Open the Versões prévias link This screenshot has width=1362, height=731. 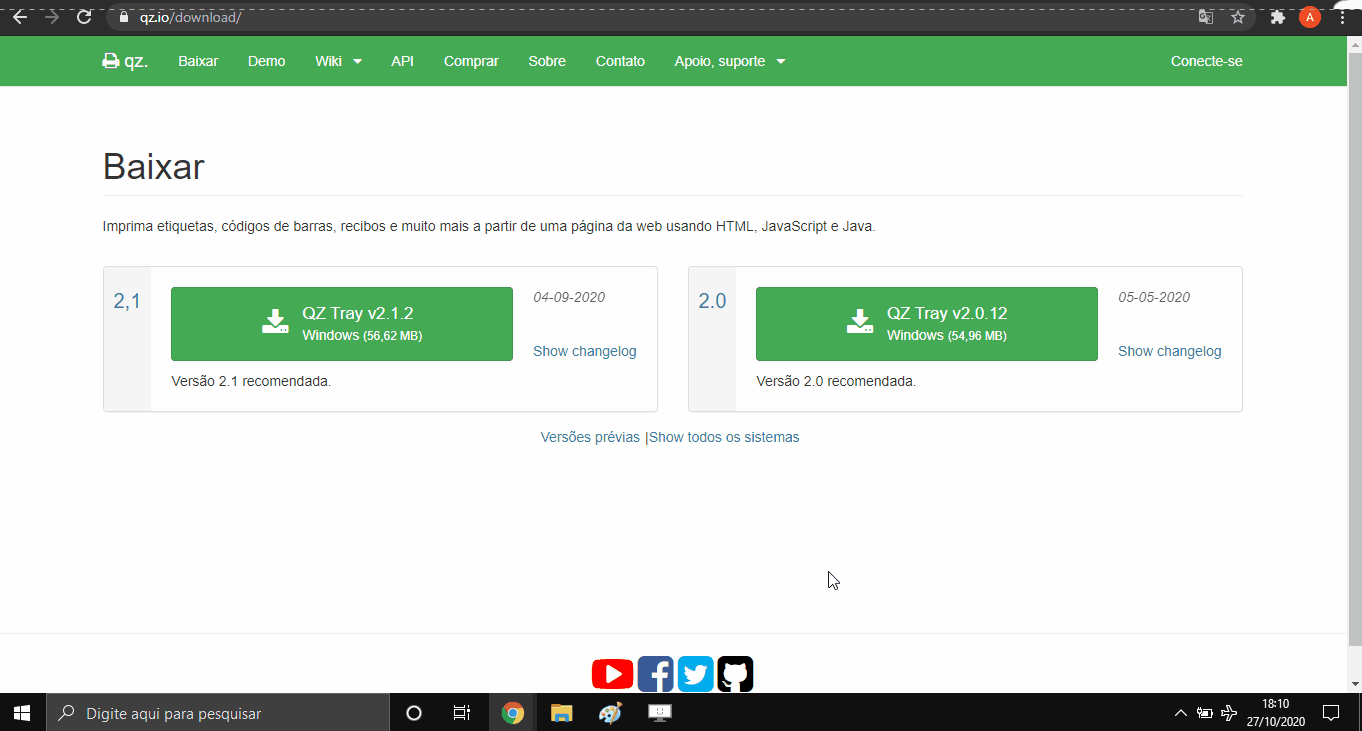(590, 437)
